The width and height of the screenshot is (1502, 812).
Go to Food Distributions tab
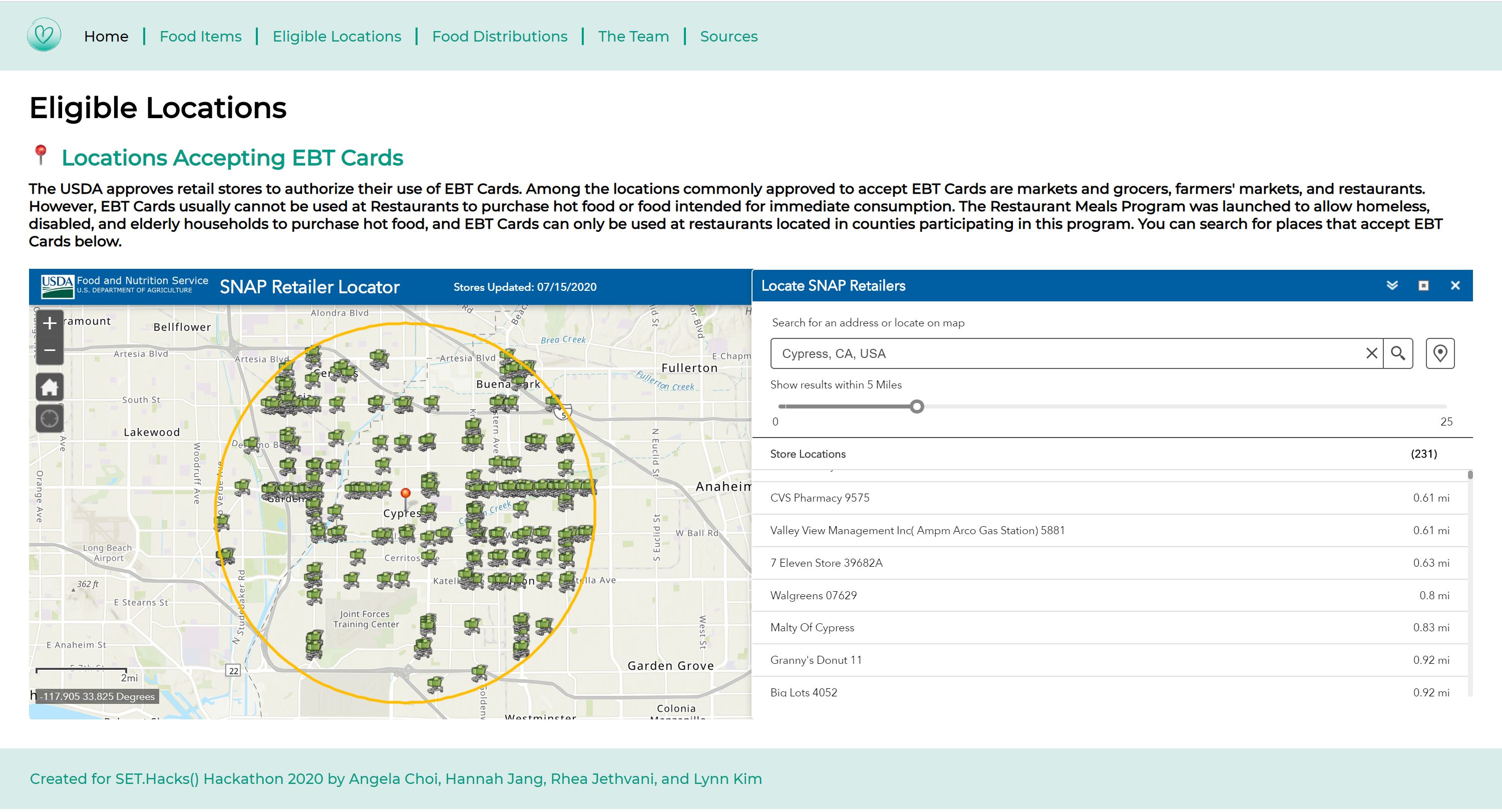coord(499,36)
